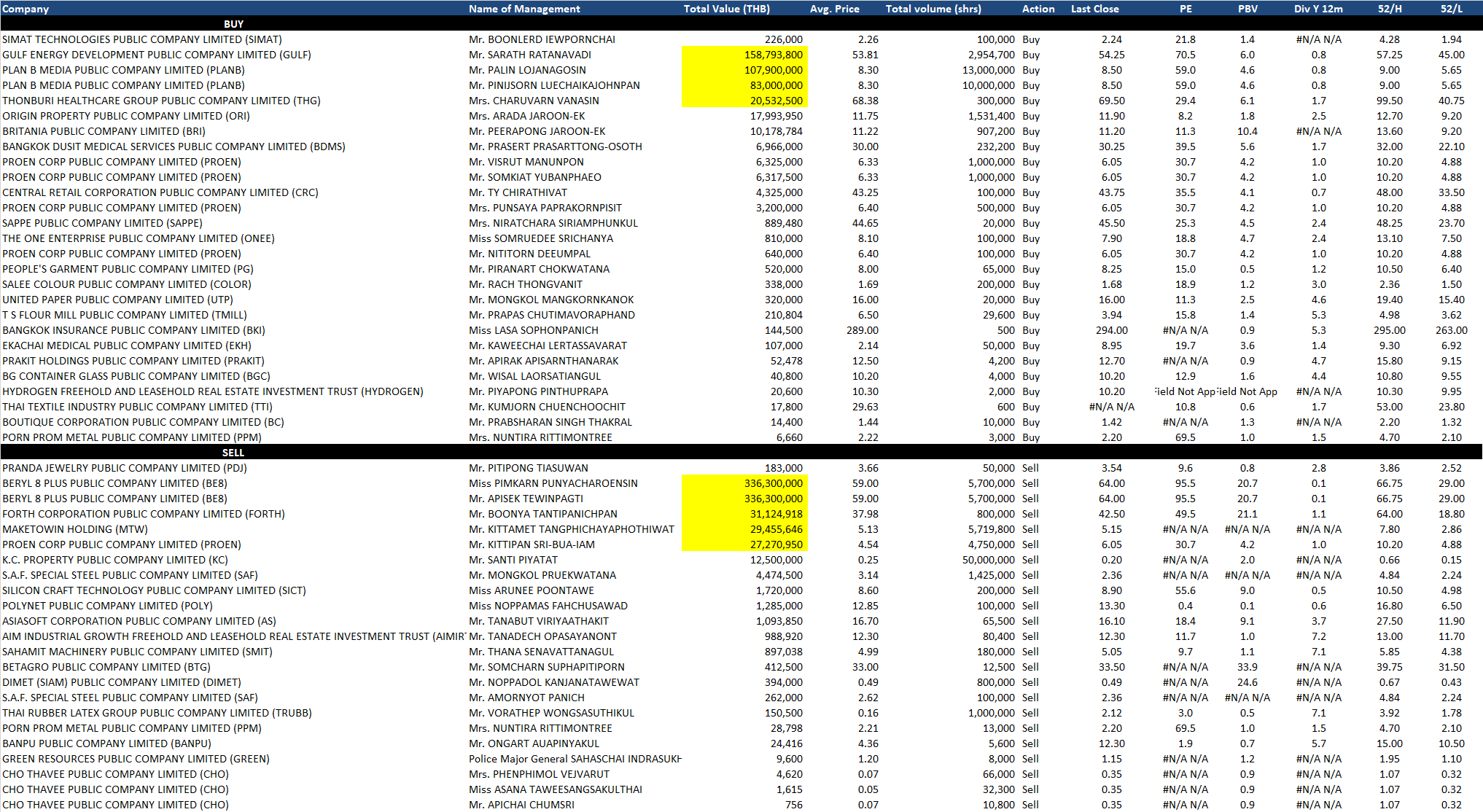Viewport: 1483px width, 812px height.
Task: Click the Total Value (THB) header
Action: [726, 9]
